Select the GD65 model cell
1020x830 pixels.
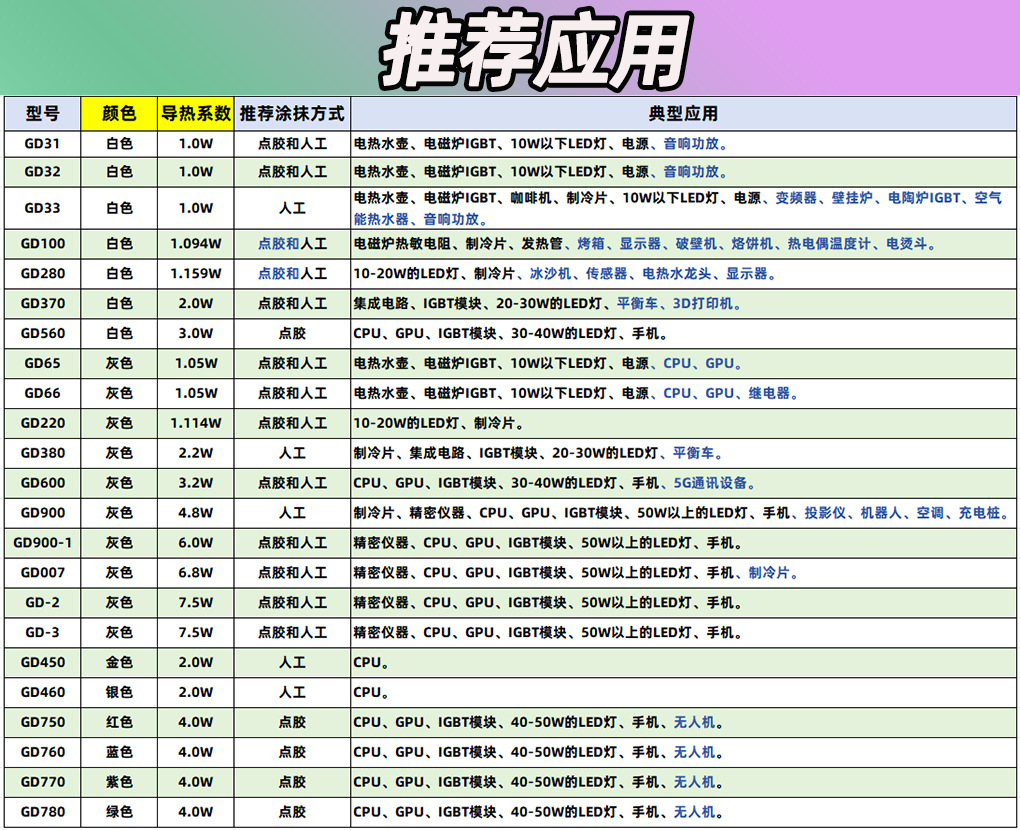(x=42, y=364)
